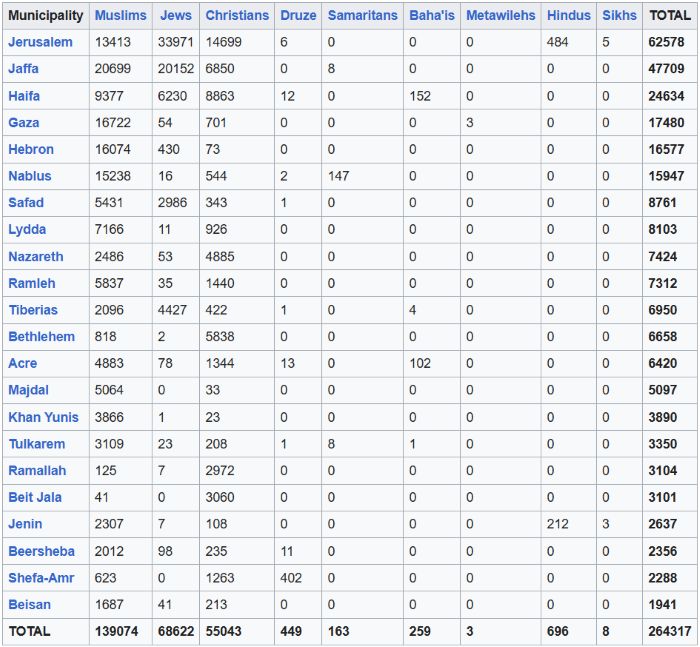Screen dimensions: 700x647
Task: Open the Hebron municipality link
Action: (31, 149)
